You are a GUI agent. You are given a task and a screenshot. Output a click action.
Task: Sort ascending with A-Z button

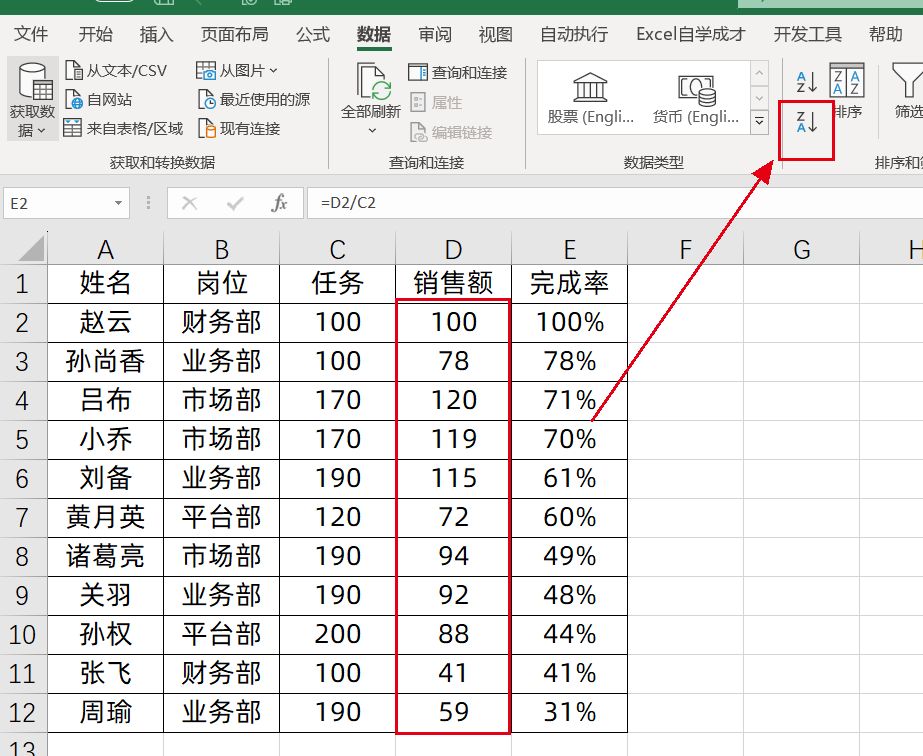(x=806, y=82)
